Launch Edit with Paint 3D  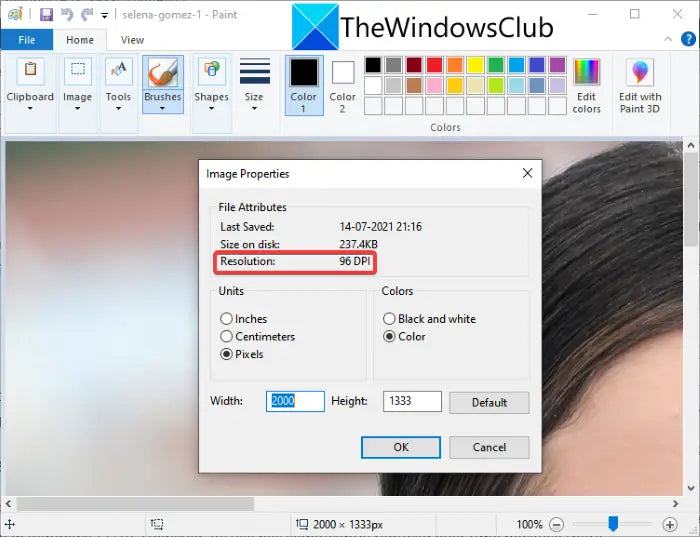[640, 85]
